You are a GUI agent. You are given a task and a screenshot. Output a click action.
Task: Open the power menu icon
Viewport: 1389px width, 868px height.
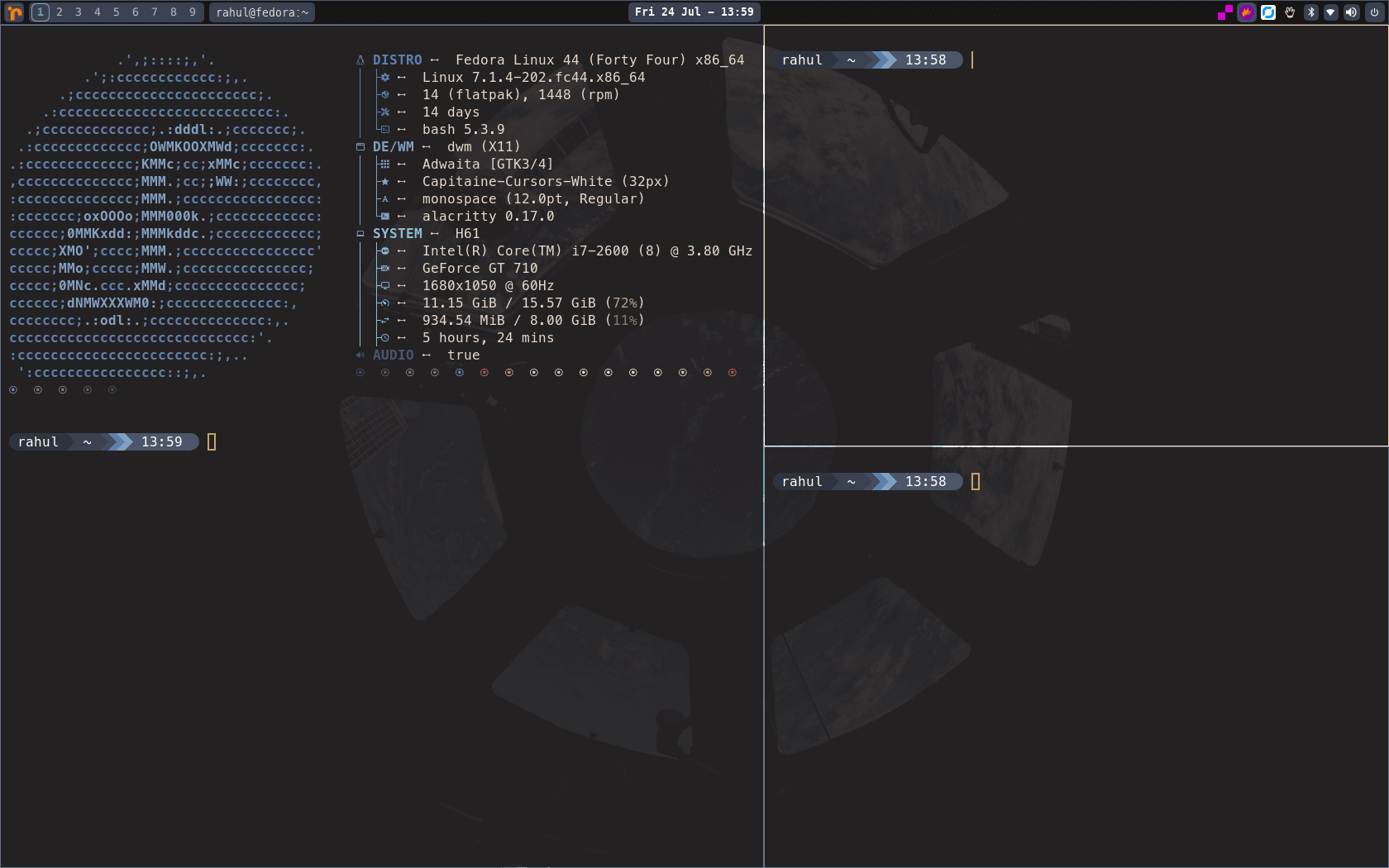click(1374, 12)
